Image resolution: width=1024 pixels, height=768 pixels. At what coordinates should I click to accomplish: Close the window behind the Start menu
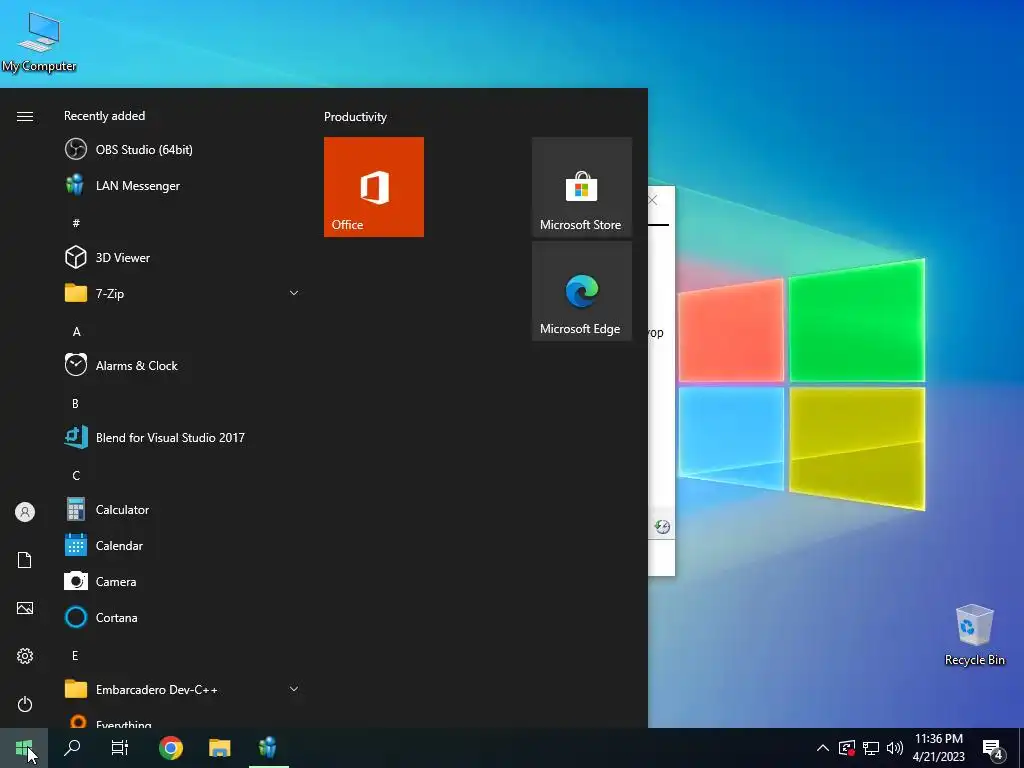653,200
